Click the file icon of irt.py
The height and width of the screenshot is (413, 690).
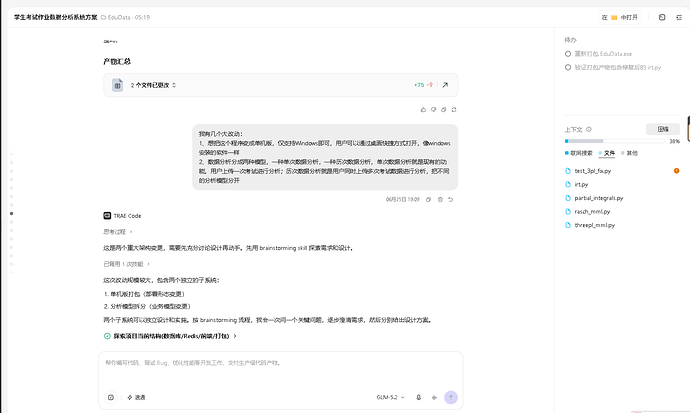coord(568,184)
